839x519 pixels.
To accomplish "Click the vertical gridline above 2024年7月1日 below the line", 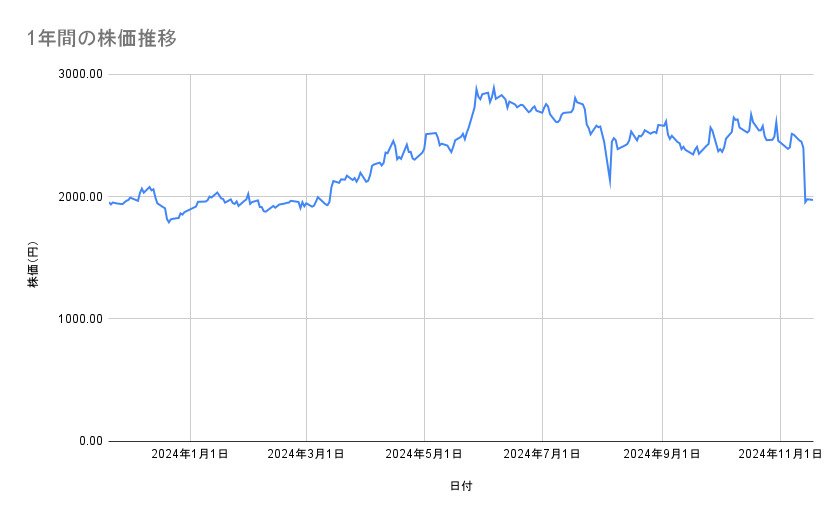I will tap(543, 300).
